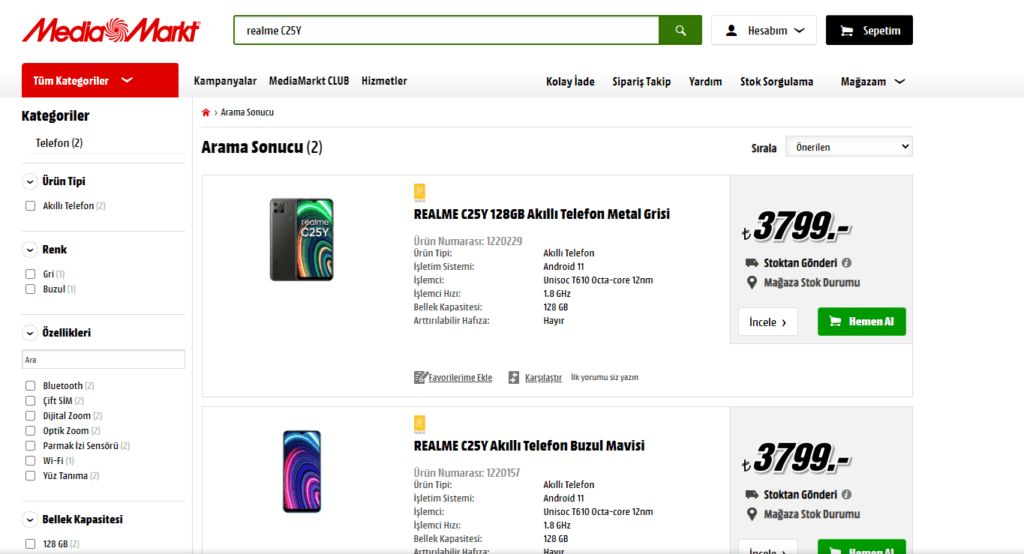Open the Tüm Kategoriler menu
The width and height of the screenshot is (1024, 554).
(99, 81)
